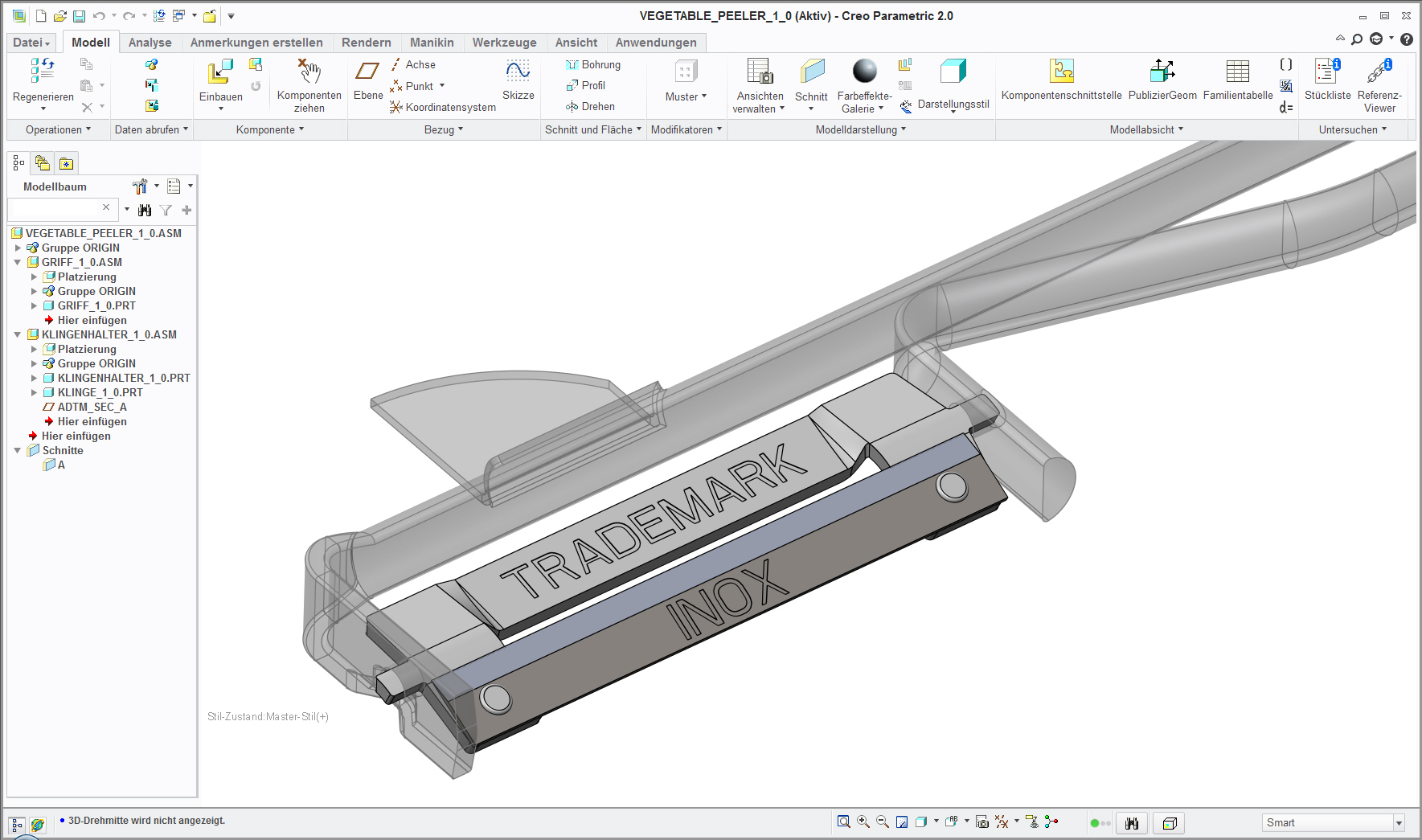Toggle the browser panel icon in the status bar

point(38,826)
